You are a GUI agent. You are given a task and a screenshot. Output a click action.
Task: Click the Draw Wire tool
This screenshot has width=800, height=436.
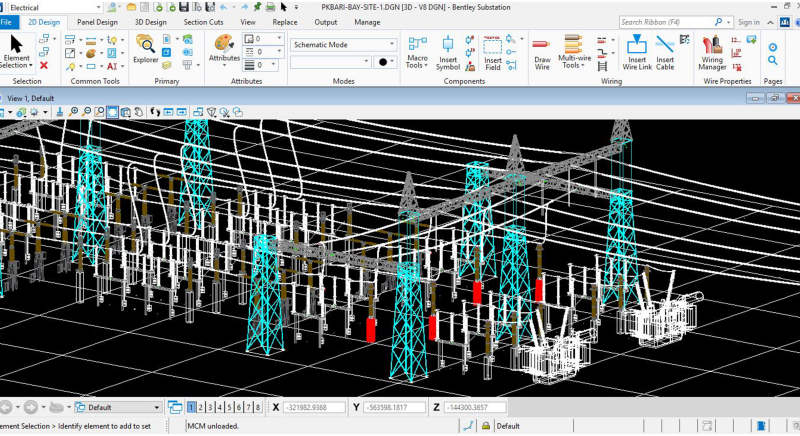541,52
